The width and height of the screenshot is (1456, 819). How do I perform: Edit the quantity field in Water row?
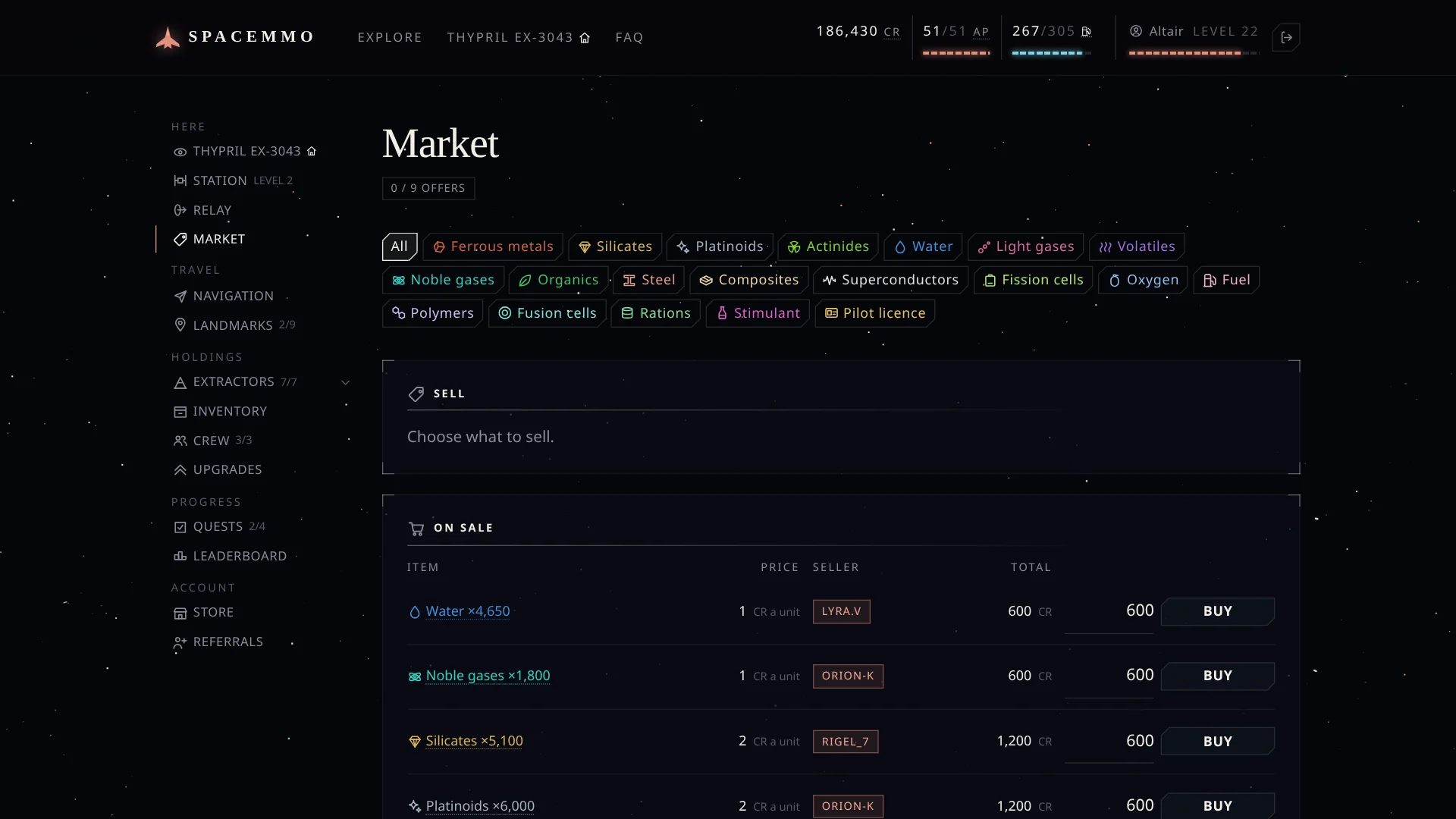[x=1109, y=611]
